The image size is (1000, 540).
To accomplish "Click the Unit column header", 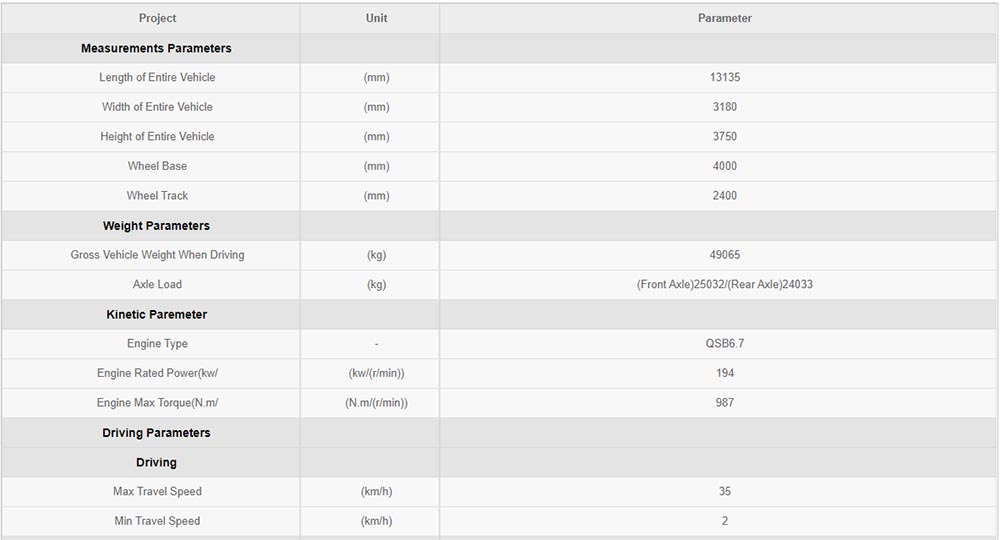I will [x=376, y=18].
